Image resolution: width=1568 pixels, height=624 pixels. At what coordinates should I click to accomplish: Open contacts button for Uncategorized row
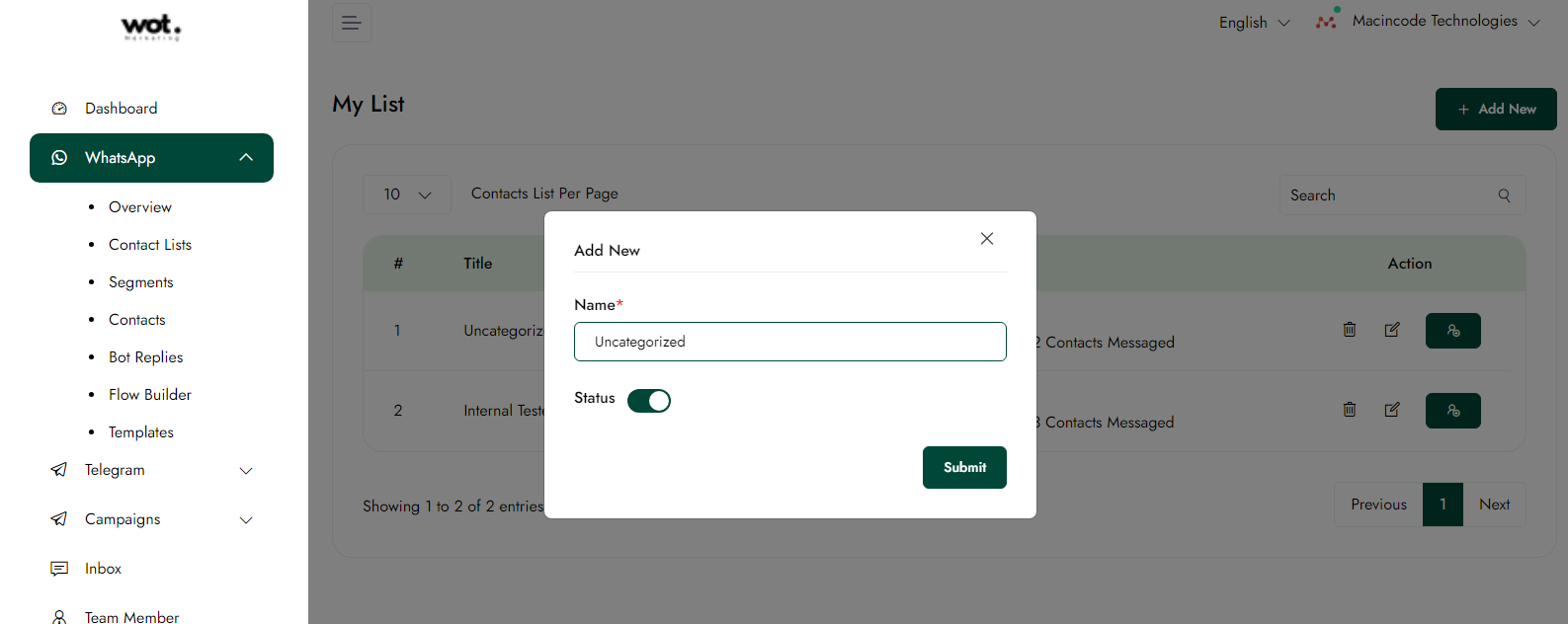point(1452,331)
